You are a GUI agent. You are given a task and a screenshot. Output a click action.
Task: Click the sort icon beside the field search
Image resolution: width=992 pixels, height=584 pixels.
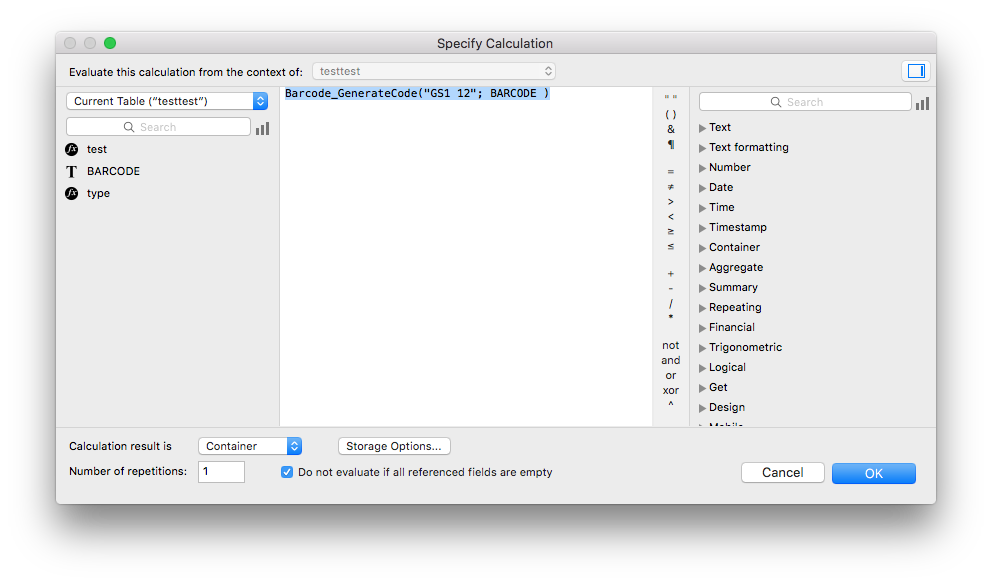click(x=262, y=127)
